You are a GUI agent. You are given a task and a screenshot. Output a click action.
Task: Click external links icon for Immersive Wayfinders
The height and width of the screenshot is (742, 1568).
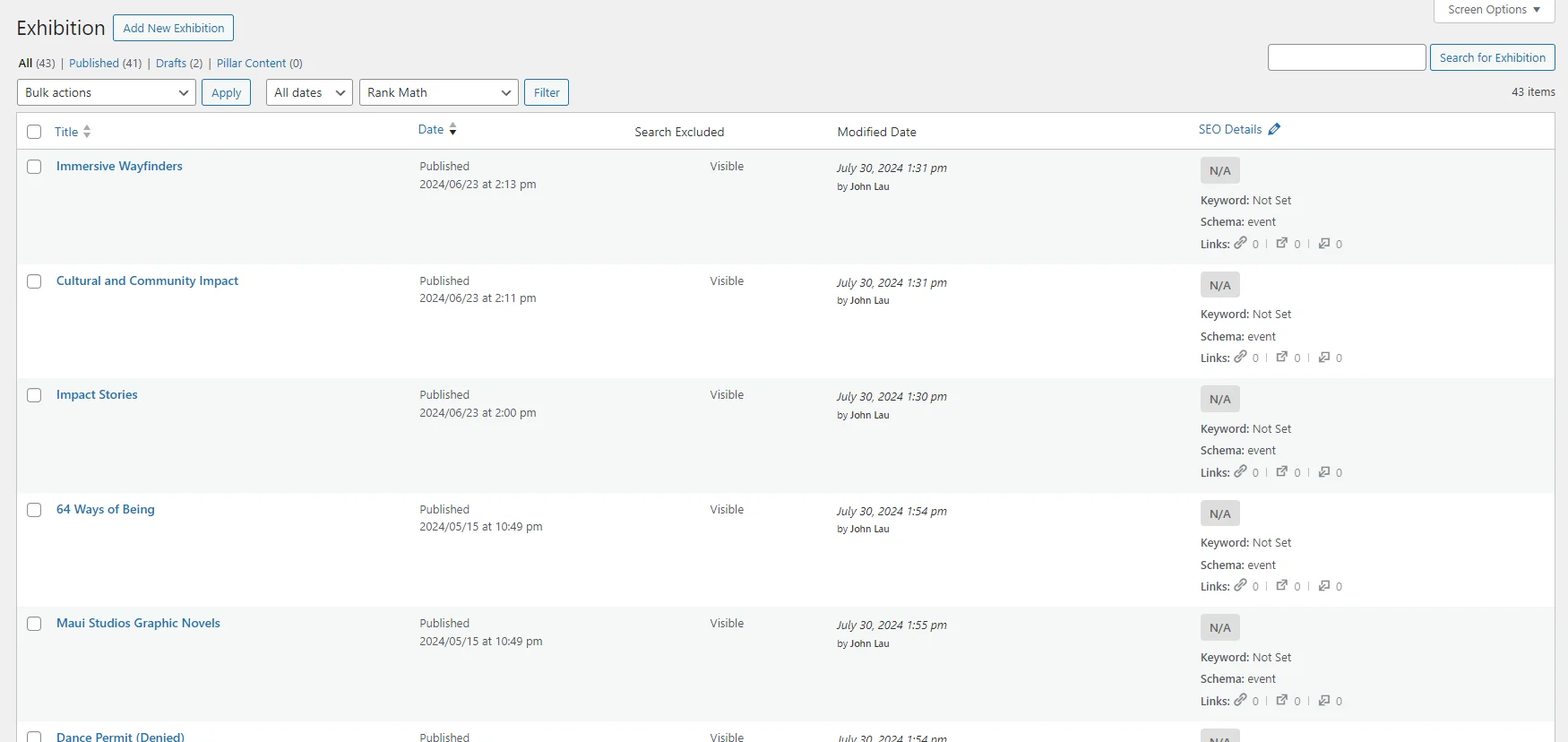click(1282, 243)
